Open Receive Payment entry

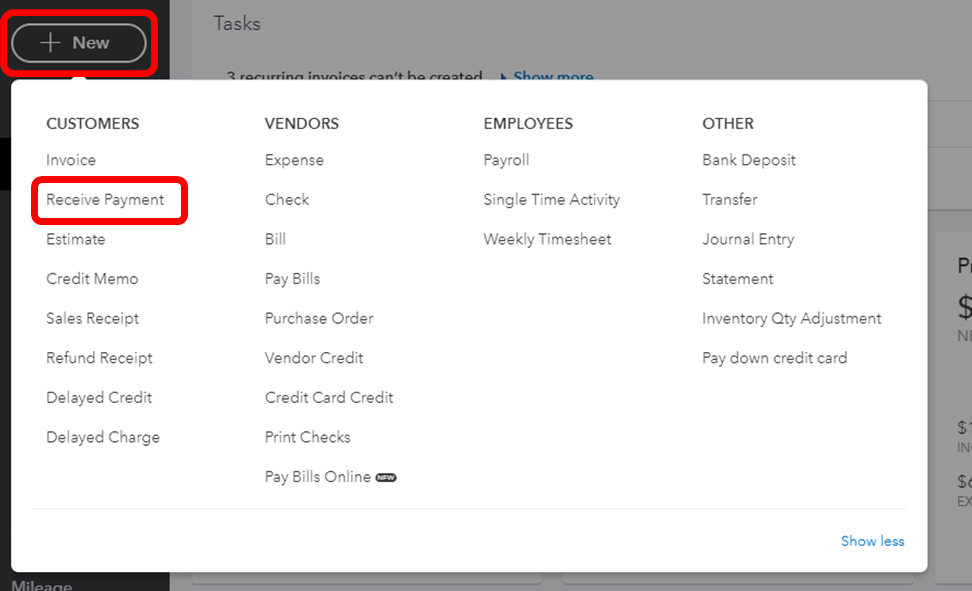tap(105, 200)
